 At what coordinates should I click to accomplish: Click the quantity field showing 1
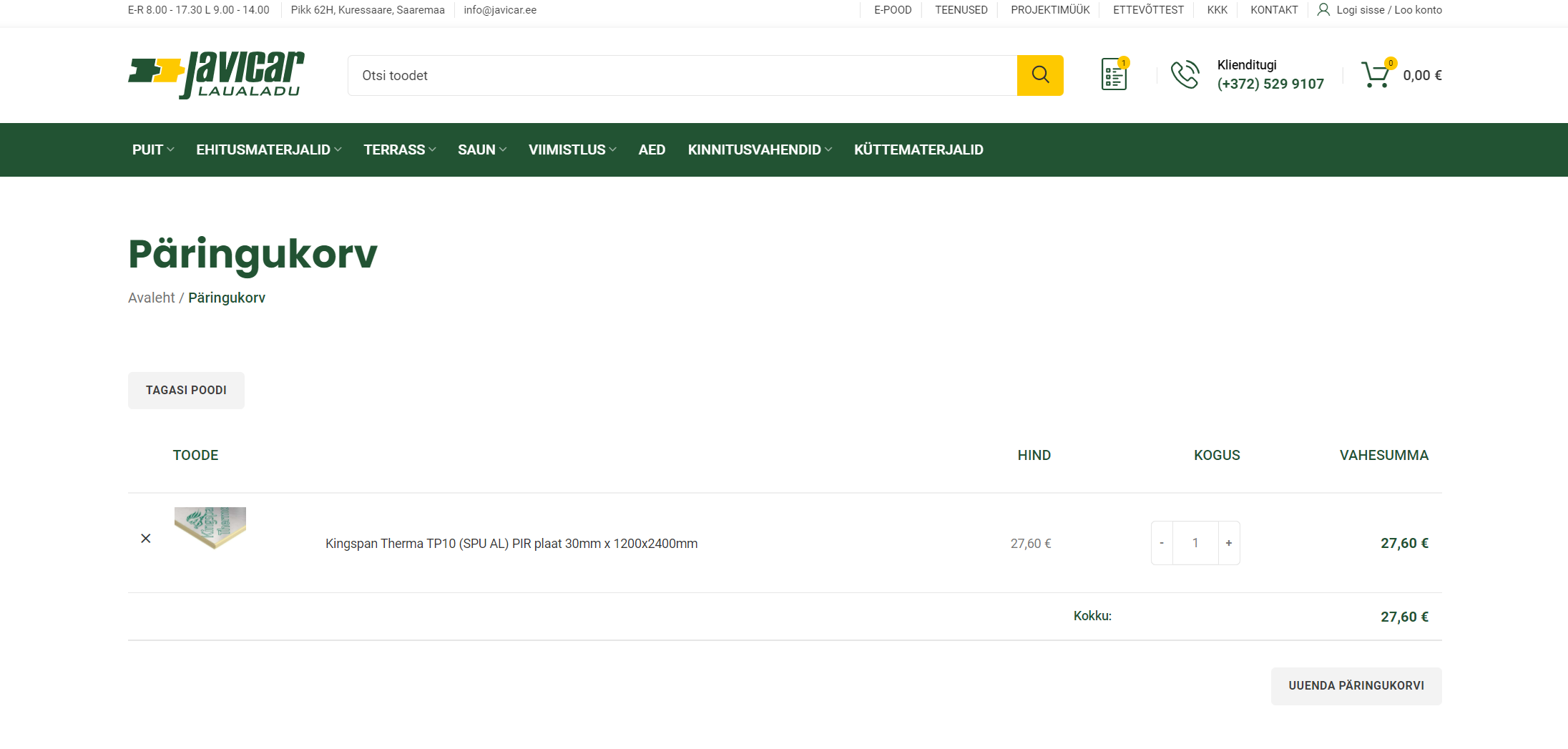[1195, 543]
